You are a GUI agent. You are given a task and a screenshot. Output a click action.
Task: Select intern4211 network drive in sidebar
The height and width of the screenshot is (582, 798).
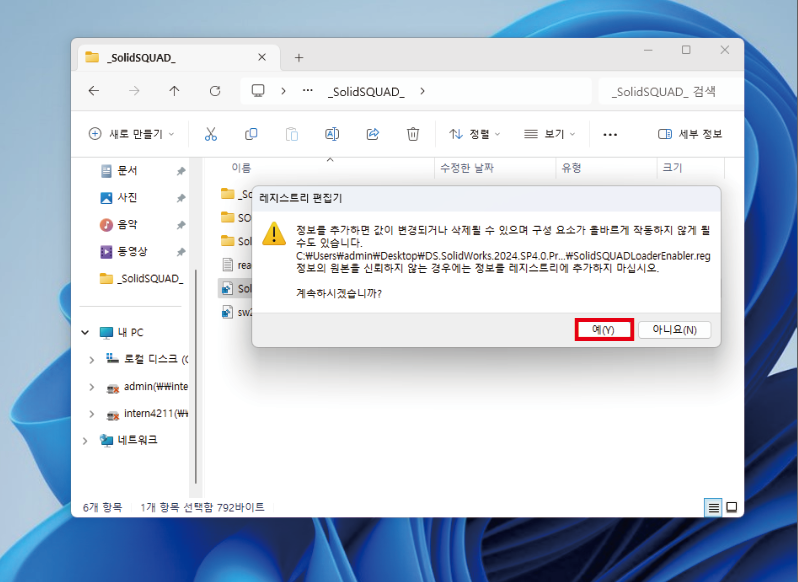(147, 414)
